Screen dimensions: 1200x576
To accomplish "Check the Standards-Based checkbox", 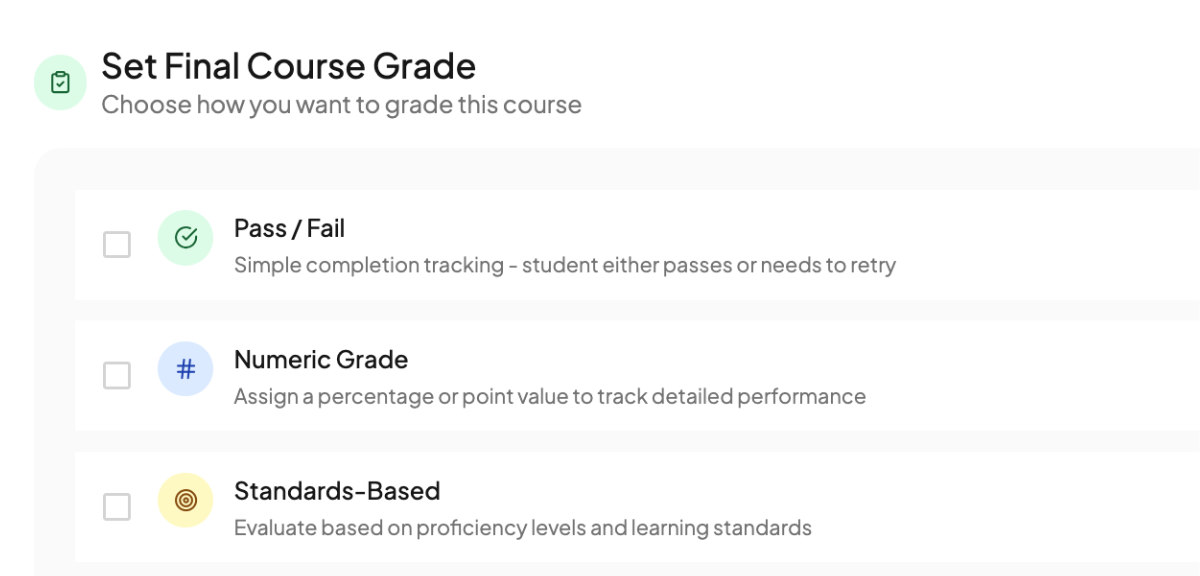I will click(x=117, y=507).
